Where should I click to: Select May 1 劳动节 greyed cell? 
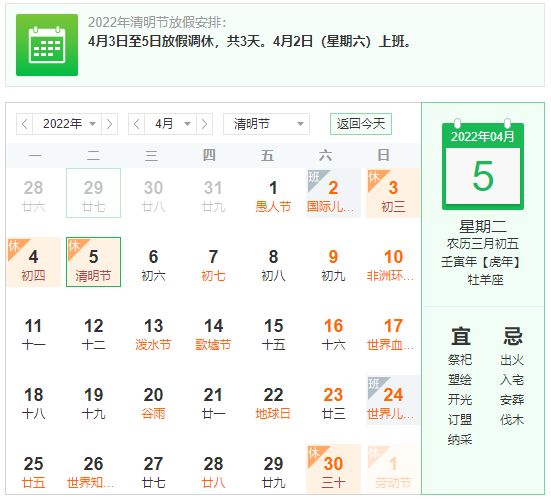(x=393, y=469)
